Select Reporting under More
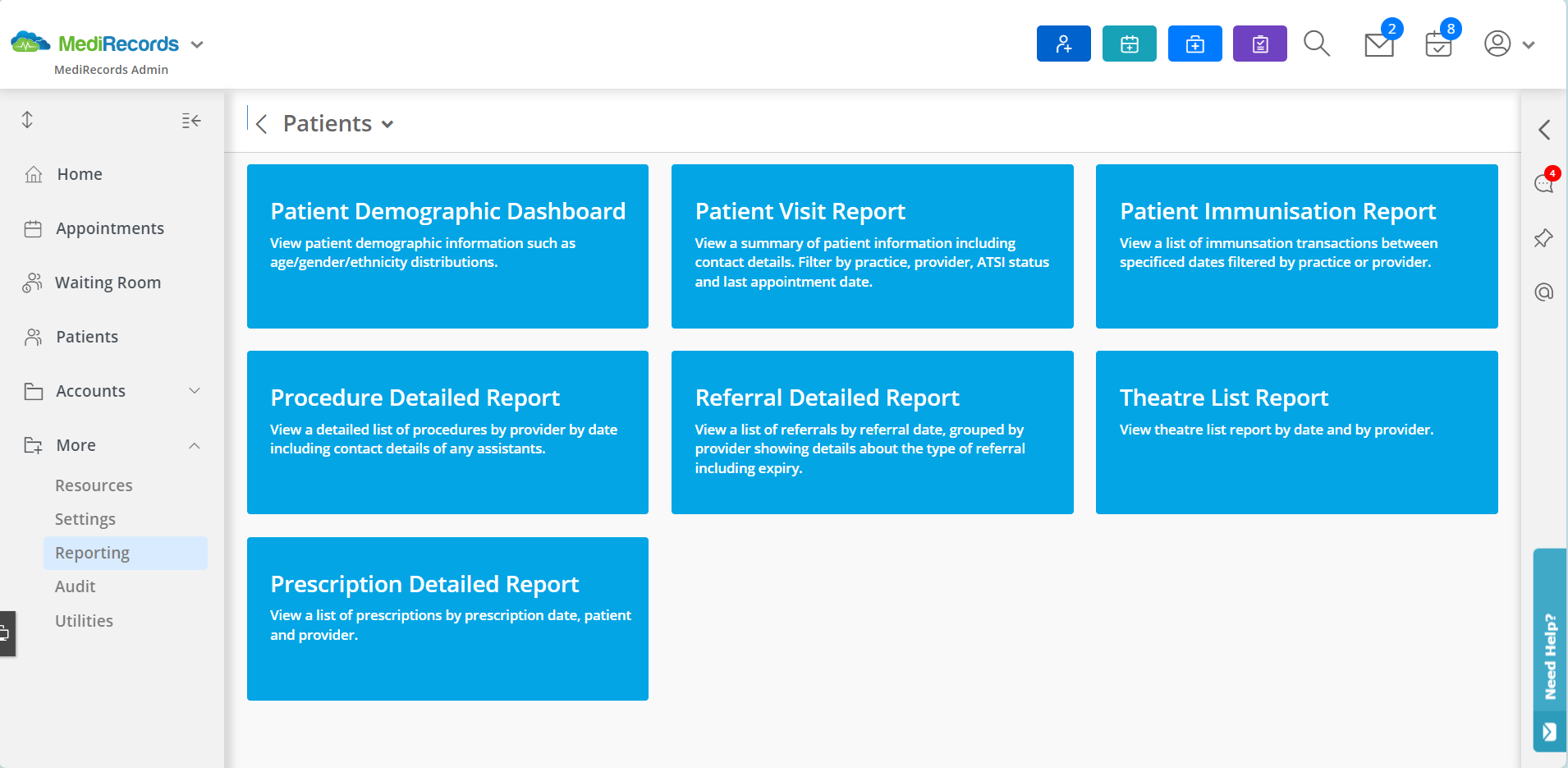 [x=126, y=553]
